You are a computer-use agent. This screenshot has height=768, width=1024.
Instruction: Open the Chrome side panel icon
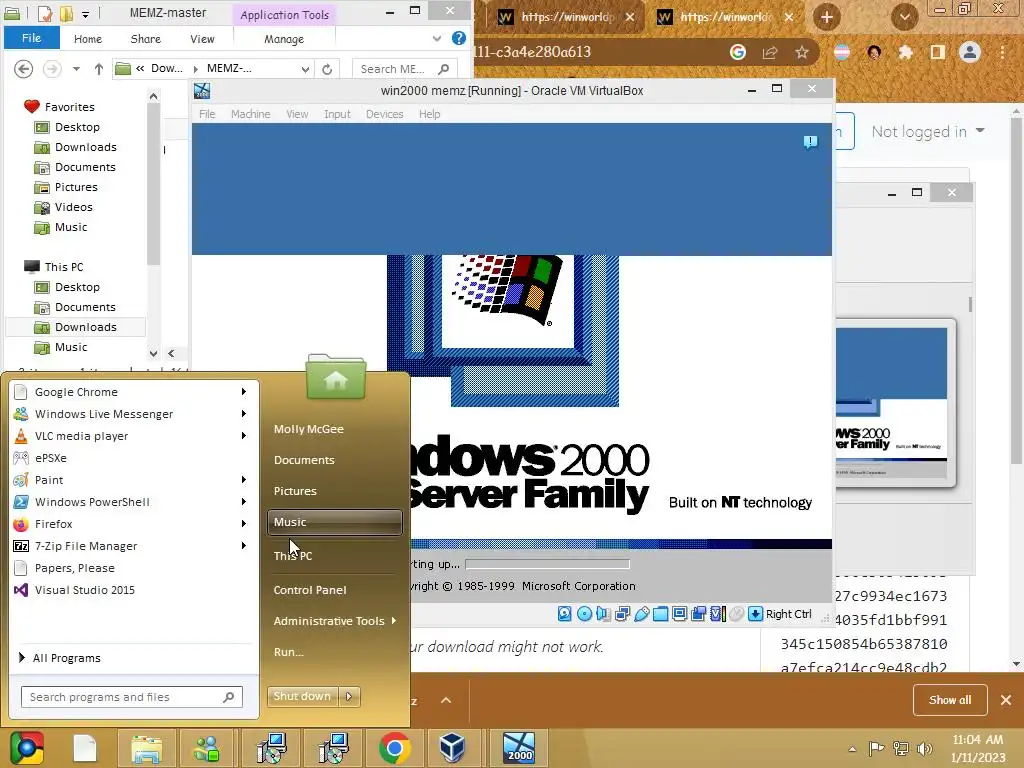pyautogui.click(x=938, y=52)
